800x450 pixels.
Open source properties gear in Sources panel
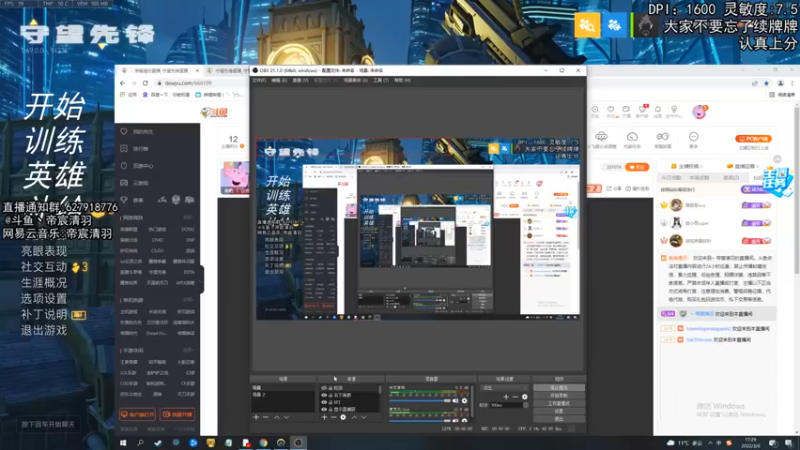[343, 417]
